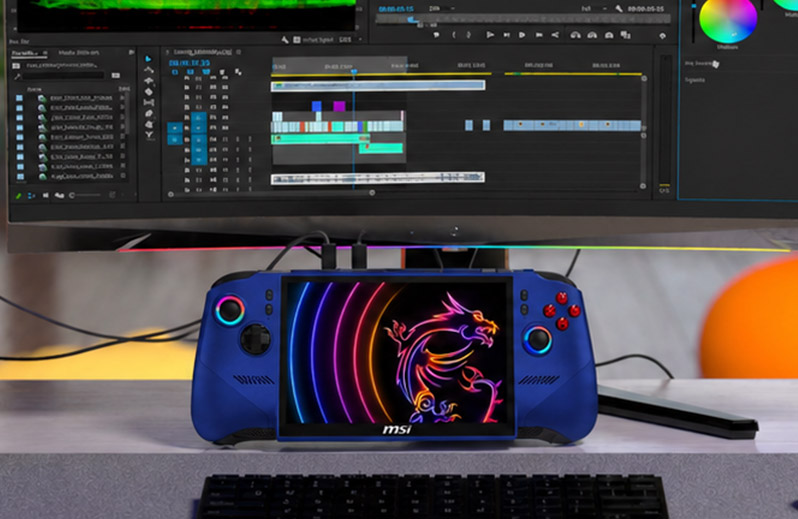The width and height of the screenshot is (798, 519).
Task: Select the purple clip on the timeline
Action: click(339, 106)
